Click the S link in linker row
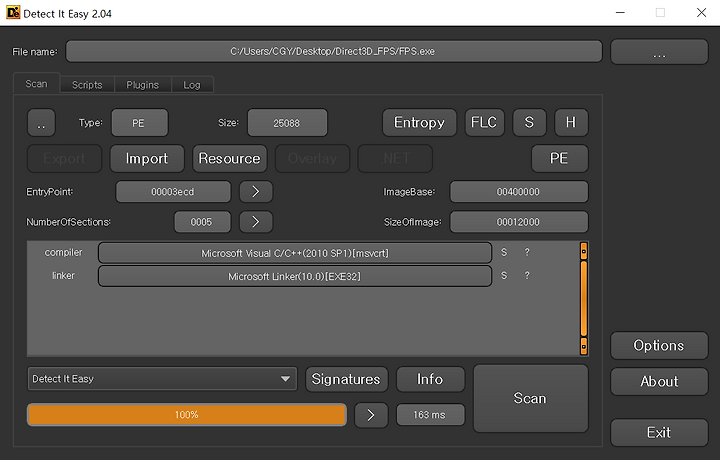 click(504, 275)
